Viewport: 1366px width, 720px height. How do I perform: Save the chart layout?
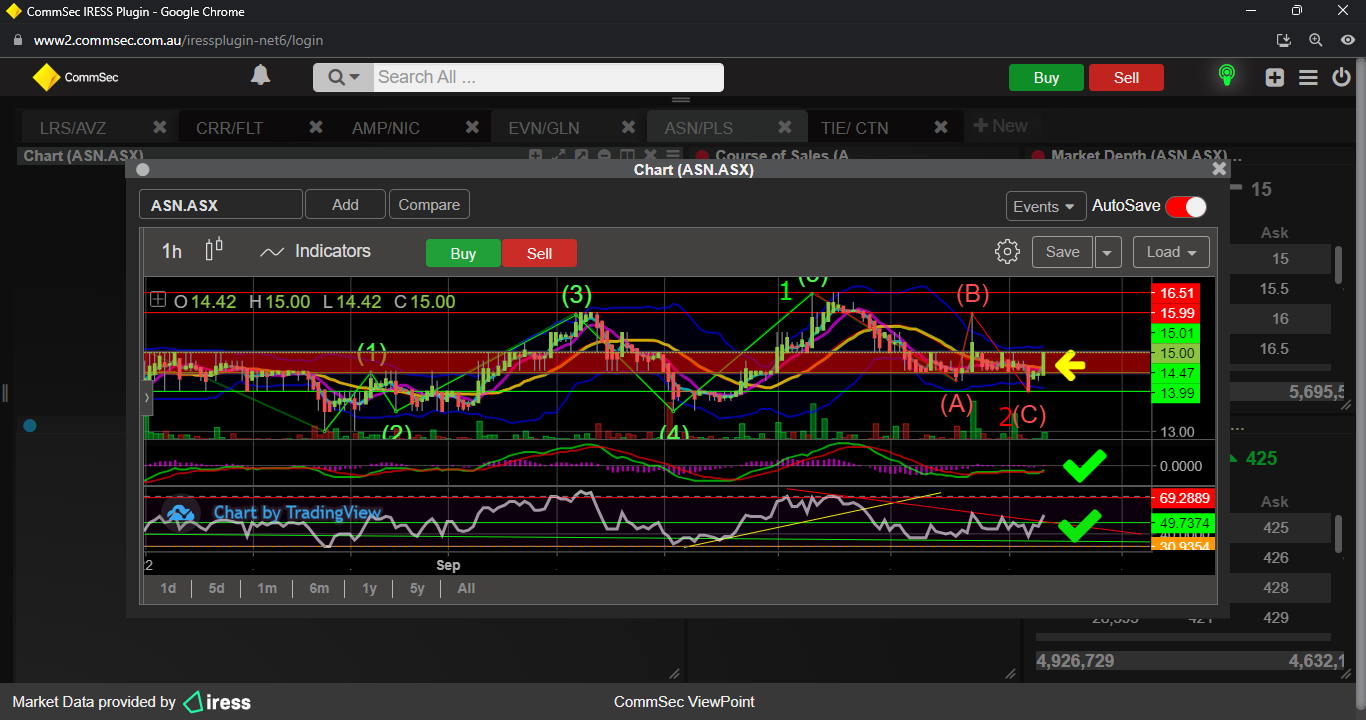[1062, 252]
